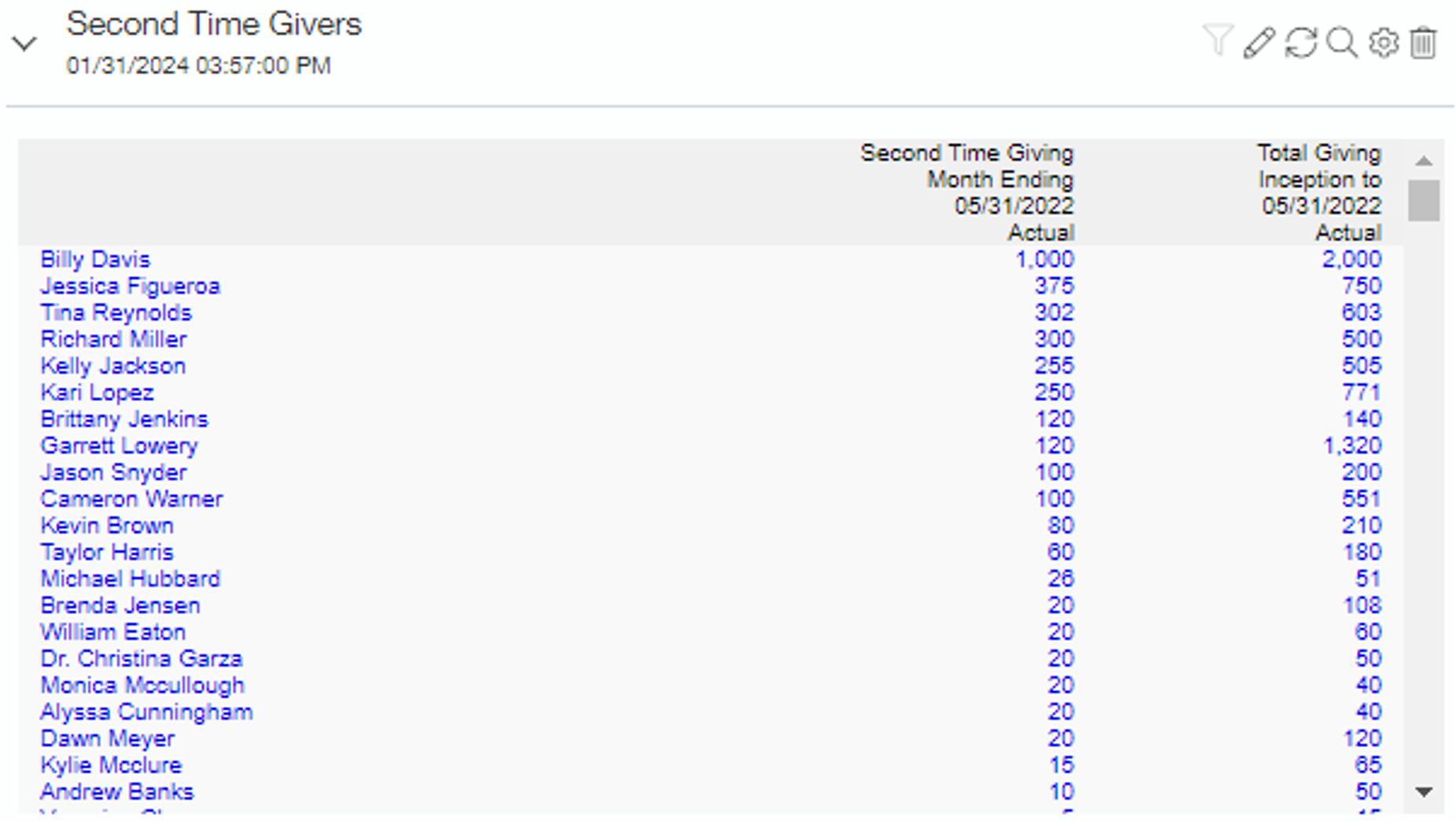Click Billy Davis's 1,000 second giving value
This screenshot has height=822, width=1456.
coord(1044,259)
